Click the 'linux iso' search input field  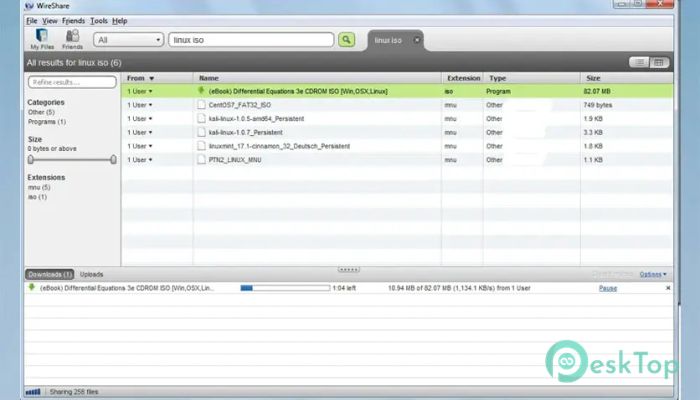tap(251, 40)
